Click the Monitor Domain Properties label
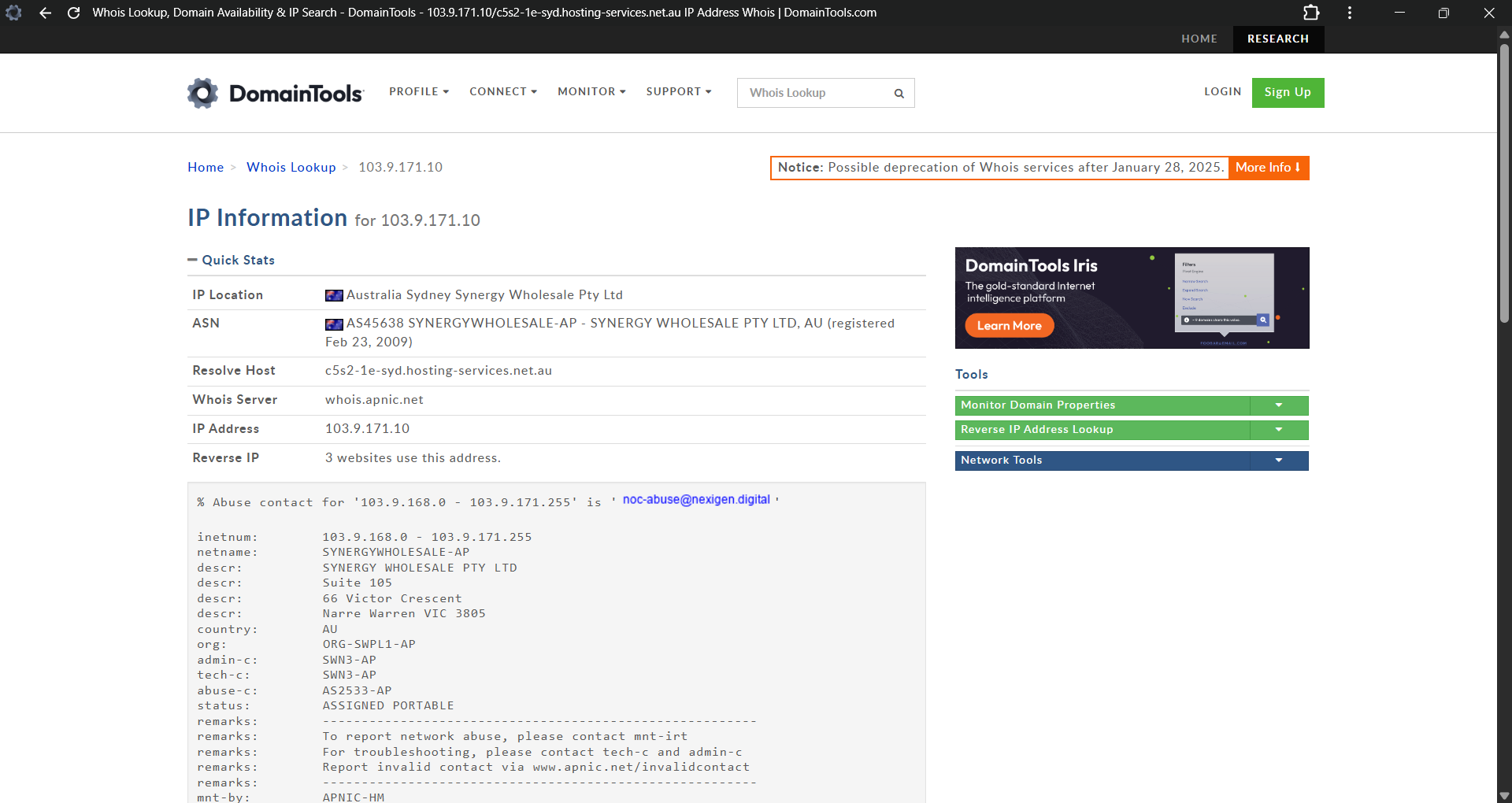The image size is (1512, 803). point(1038,405)
